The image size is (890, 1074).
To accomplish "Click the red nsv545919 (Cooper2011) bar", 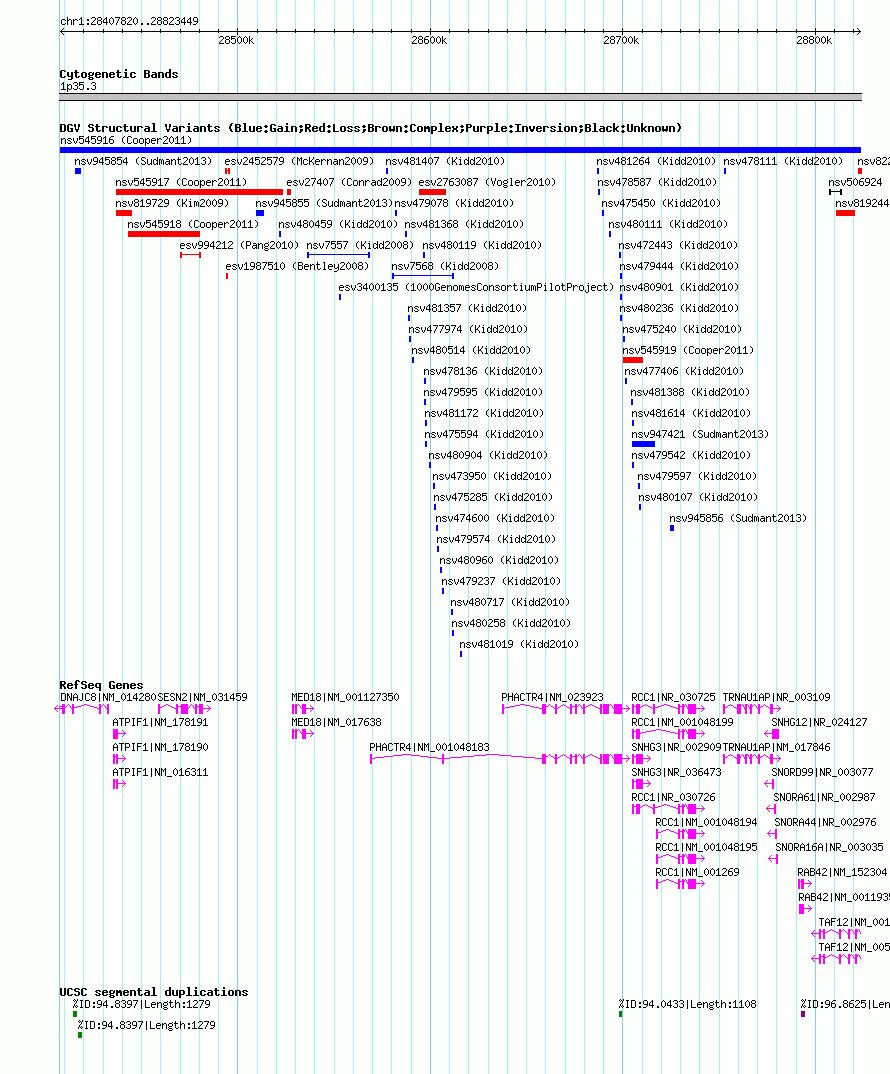I will [633, 360].
